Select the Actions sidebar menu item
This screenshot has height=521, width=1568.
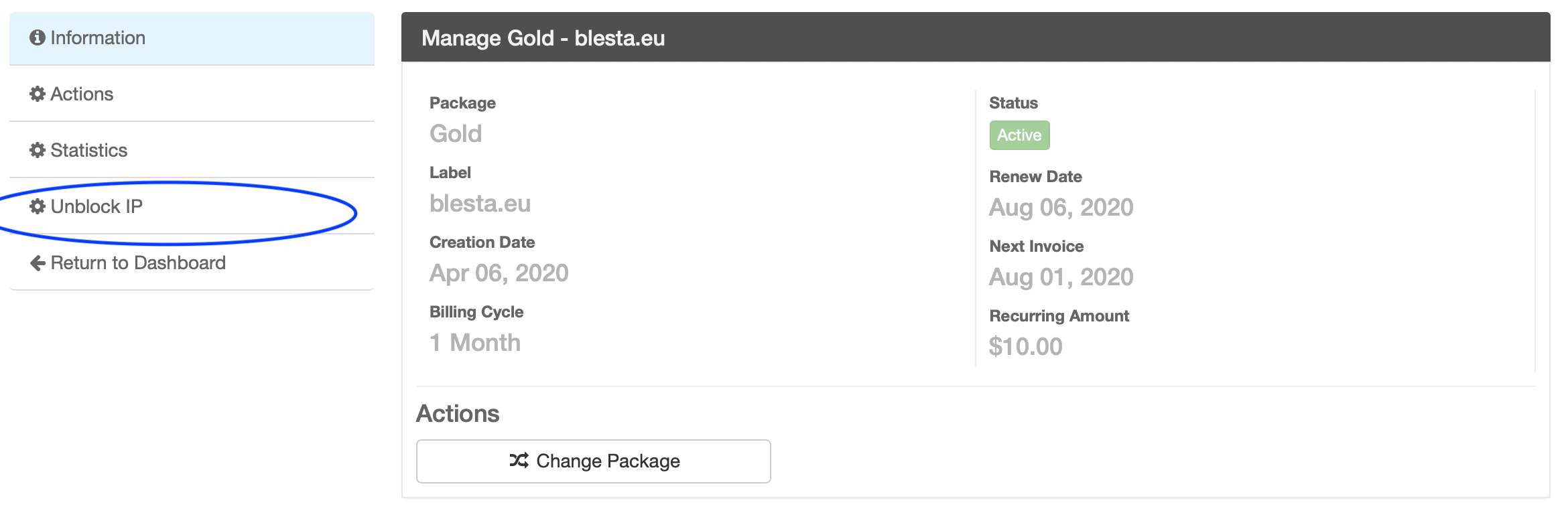tap(82, 94)
